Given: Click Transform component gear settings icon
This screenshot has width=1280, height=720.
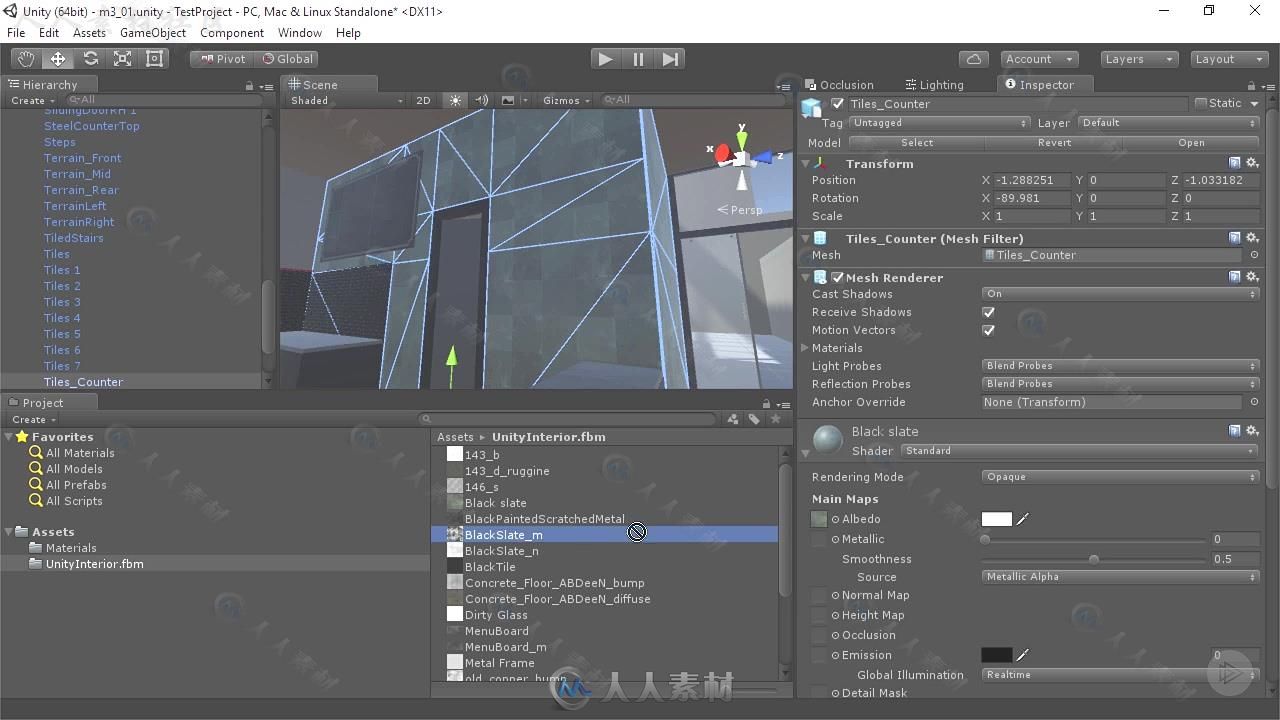Looking at the screenshot, I should click(x=1252, y=163).
